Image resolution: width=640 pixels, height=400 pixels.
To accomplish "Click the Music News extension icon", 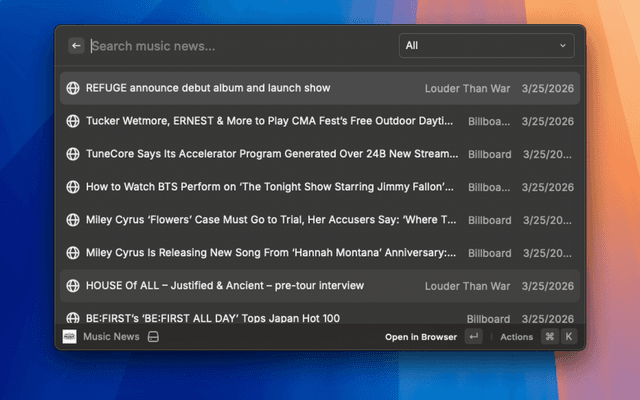I will 69,337.
